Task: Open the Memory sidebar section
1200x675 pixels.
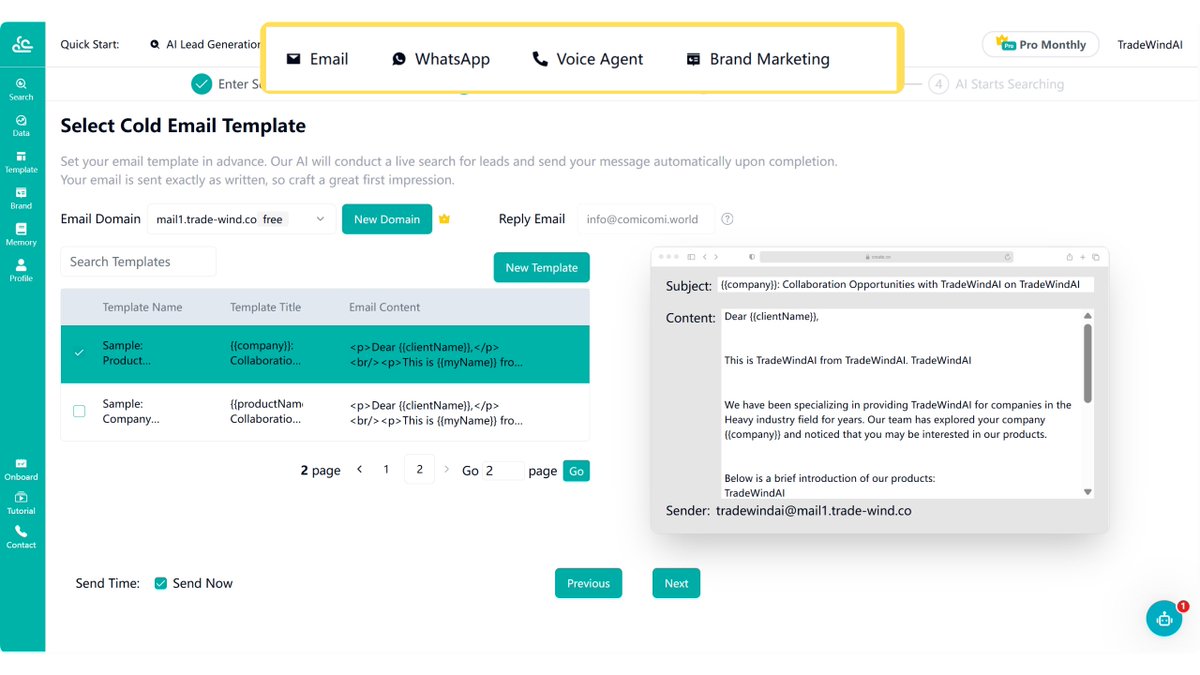Action: point(21,234)
